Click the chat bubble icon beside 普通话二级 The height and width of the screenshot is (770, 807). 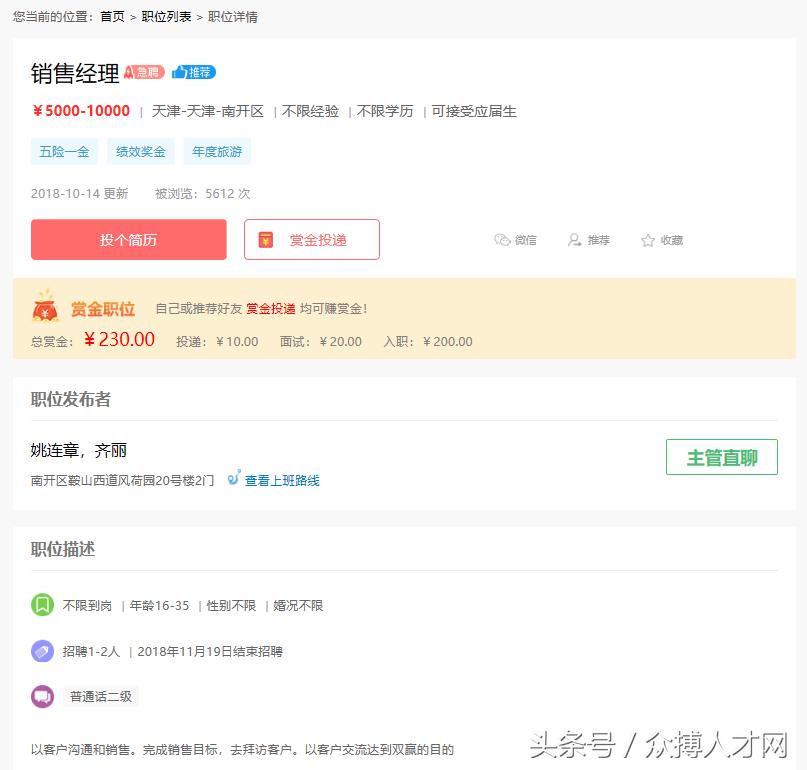41,696
